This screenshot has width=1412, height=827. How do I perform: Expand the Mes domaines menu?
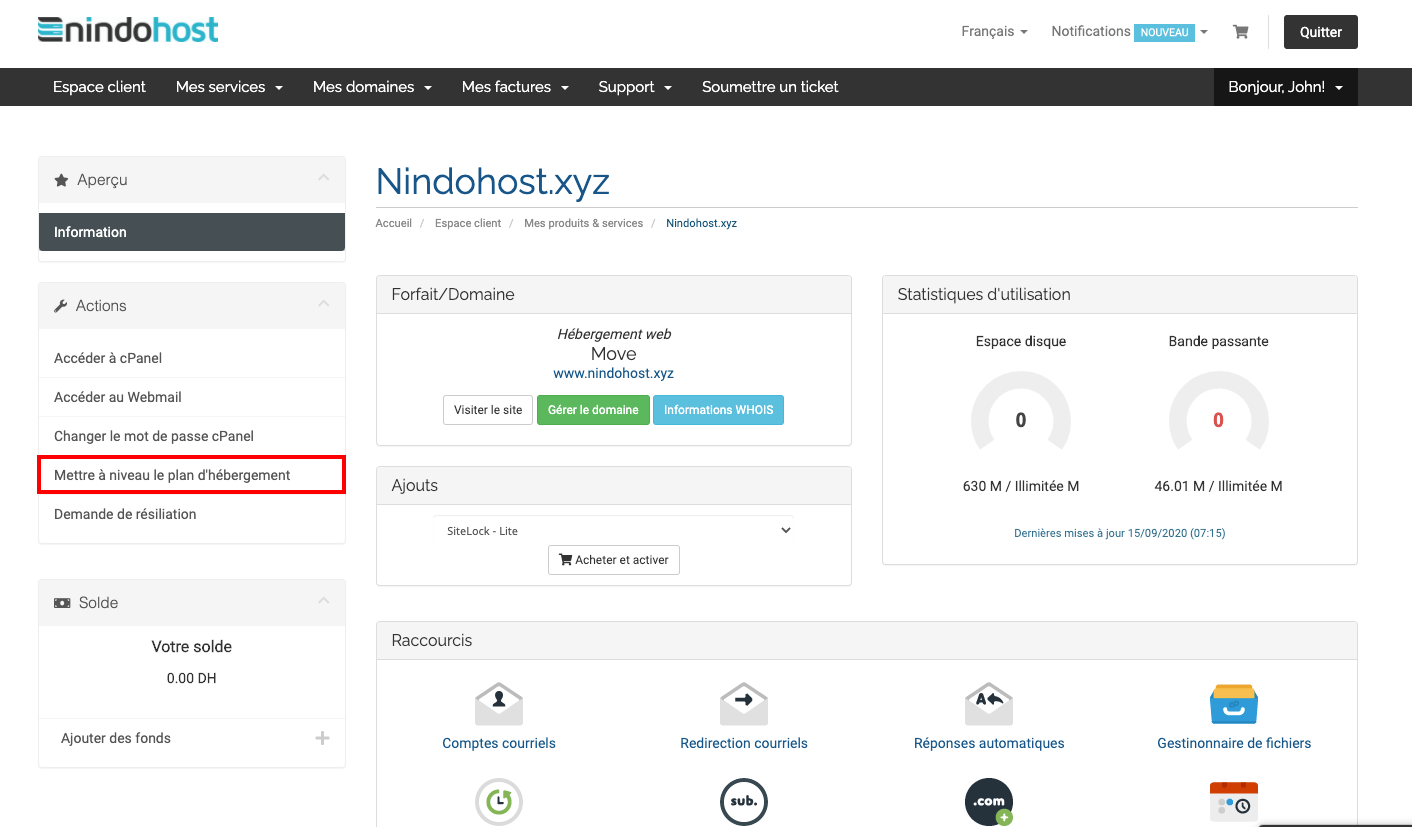pos(372,87)
